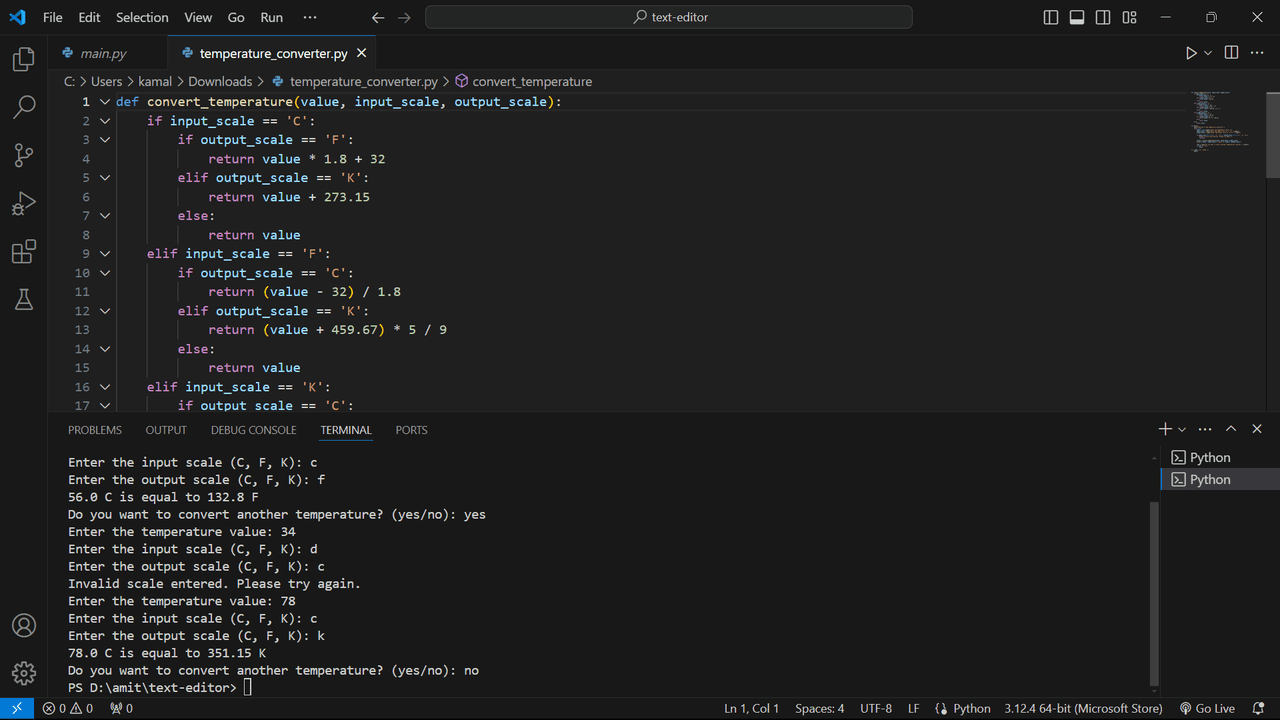1280x720 pixels.
Task: Change the LF end of line sequence
Action: (914, 708)
